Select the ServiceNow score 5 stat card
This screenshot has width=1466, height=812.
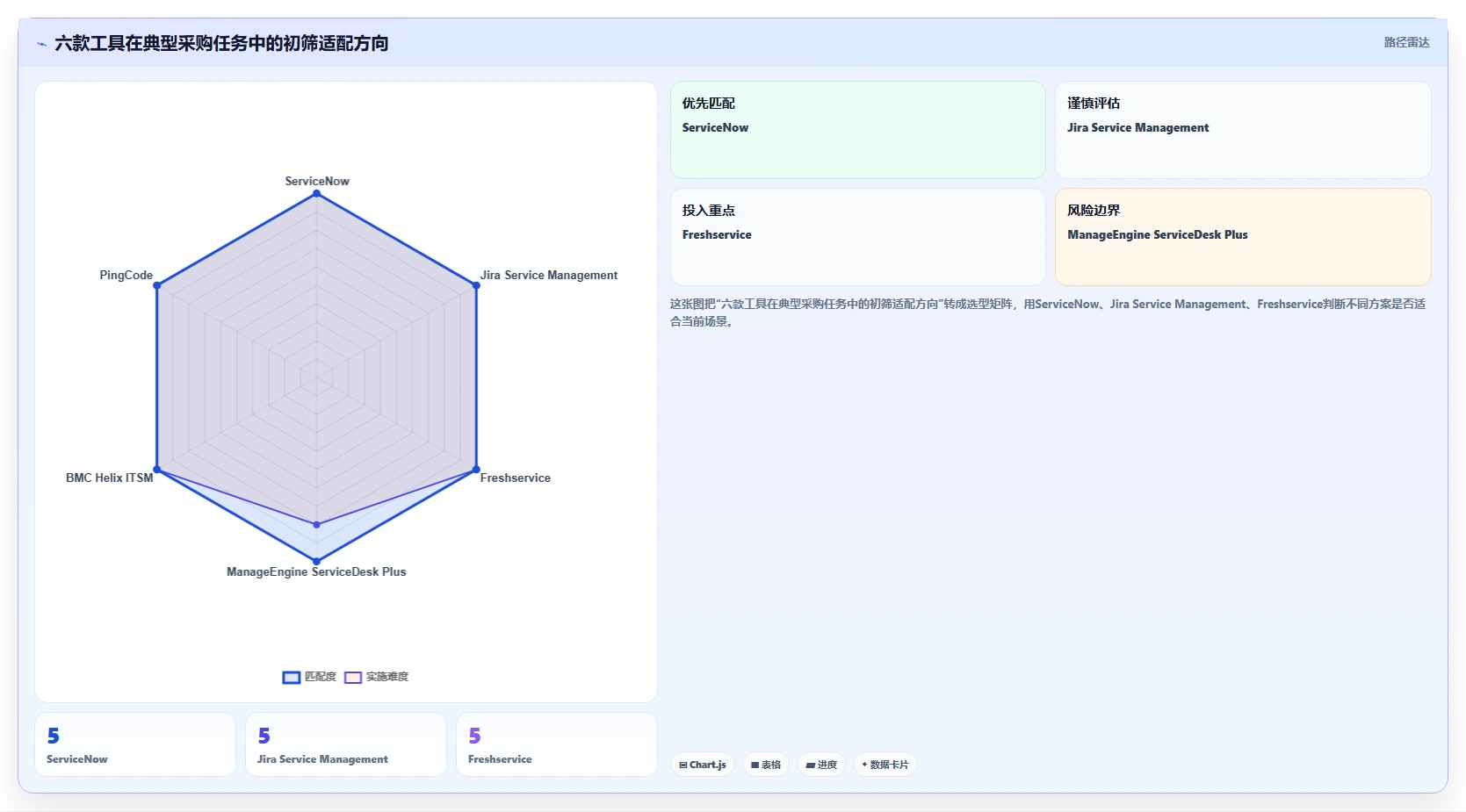click(135, 744)
